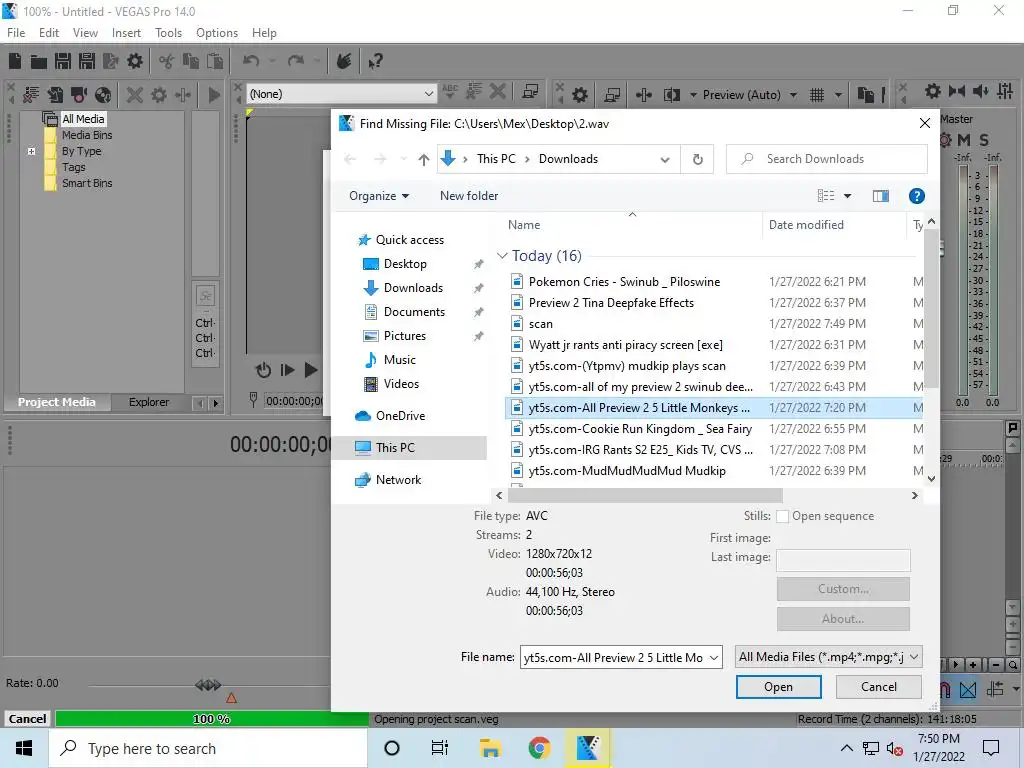Open the File name combo box dropdown
Viewport: 1024px width, 768px height.
[714, 658]
